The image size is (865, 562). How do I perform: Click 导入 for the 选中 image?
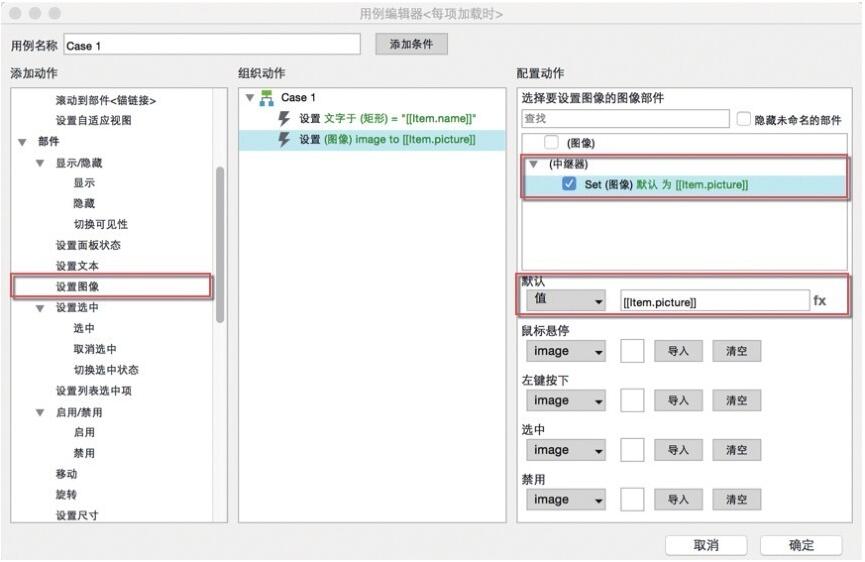678,450
